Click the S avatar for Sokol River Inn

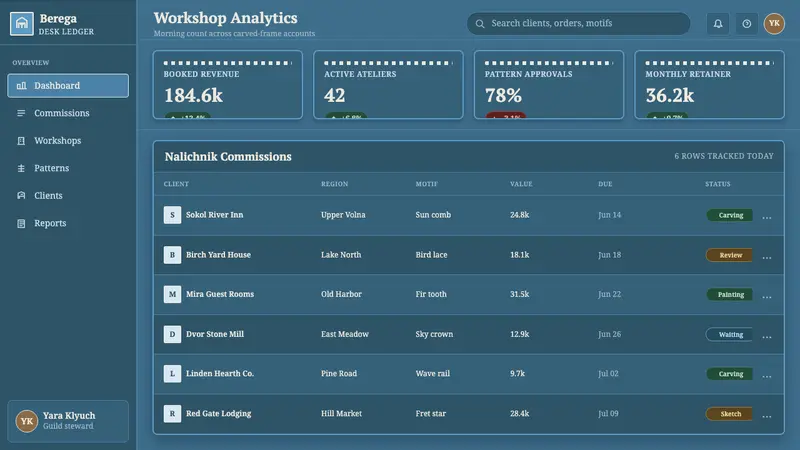[x=172, y=215]
